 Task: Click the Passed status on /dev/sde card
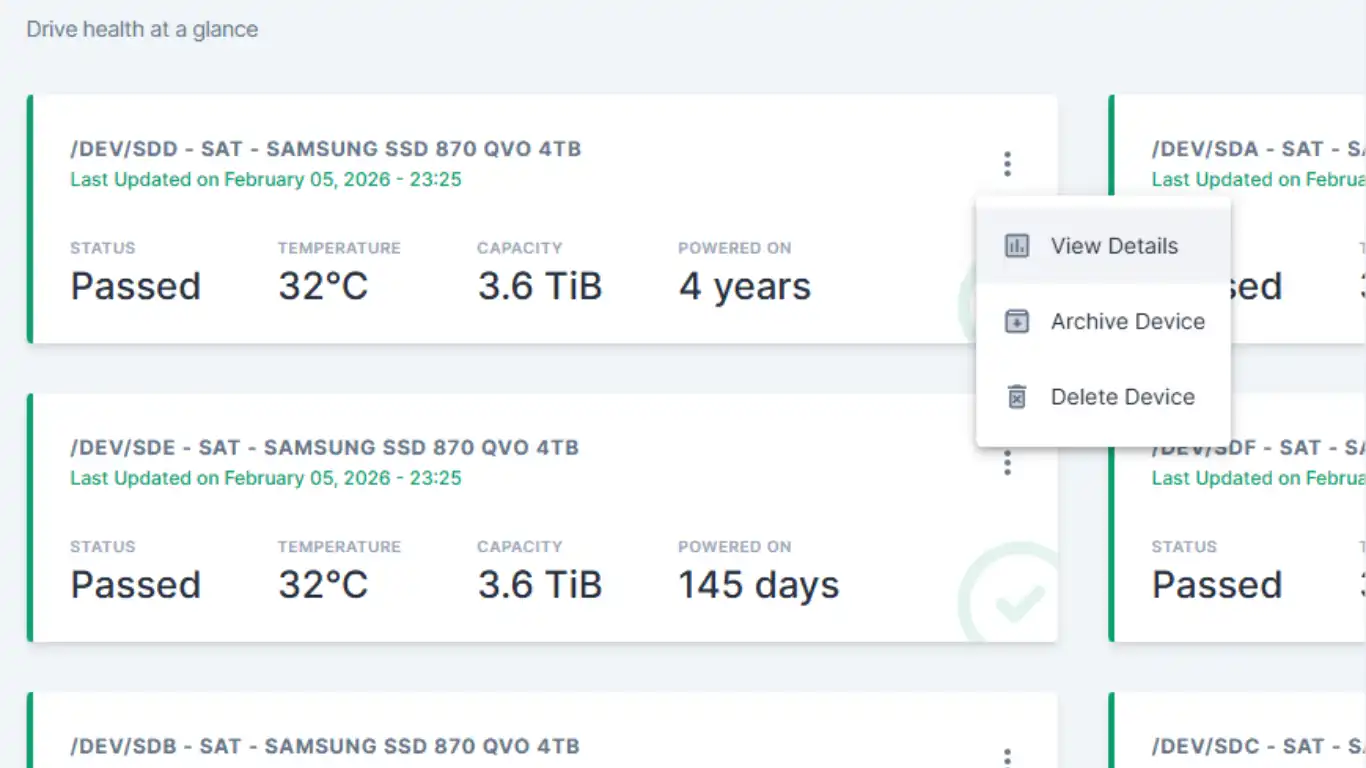click(135, 585)
